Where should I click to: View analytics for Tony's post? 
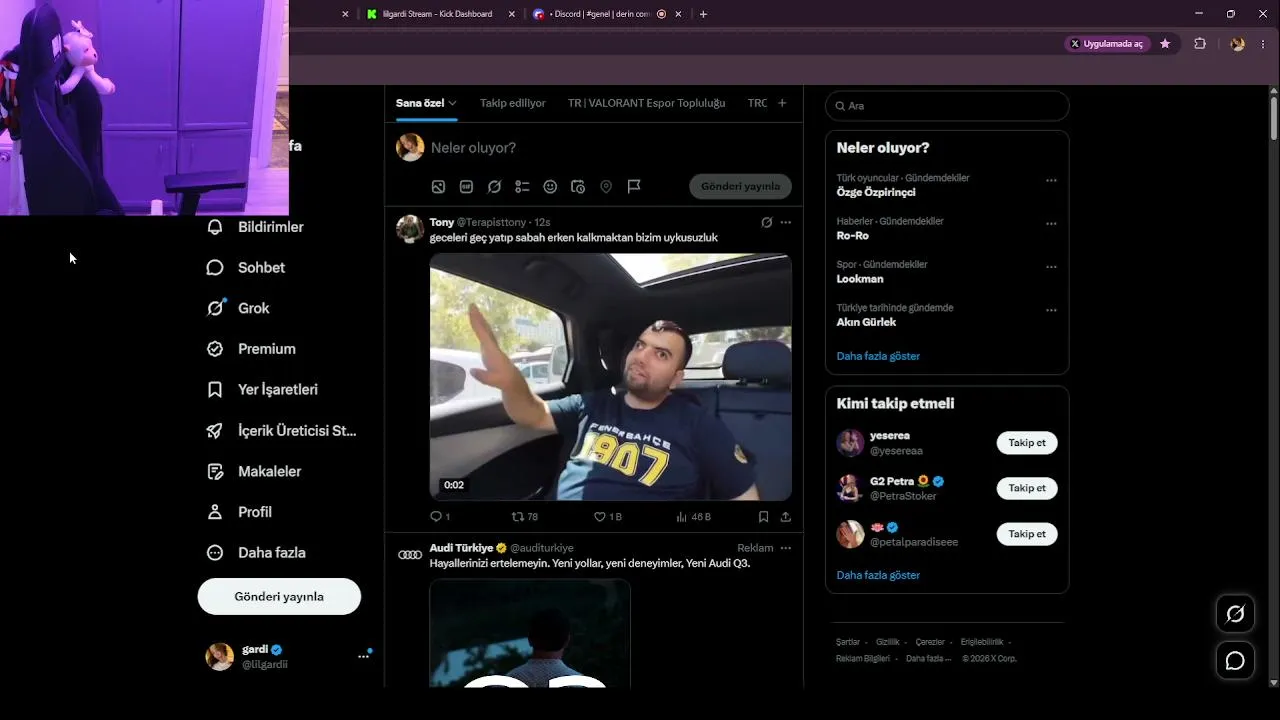click(x=682, y=517)
